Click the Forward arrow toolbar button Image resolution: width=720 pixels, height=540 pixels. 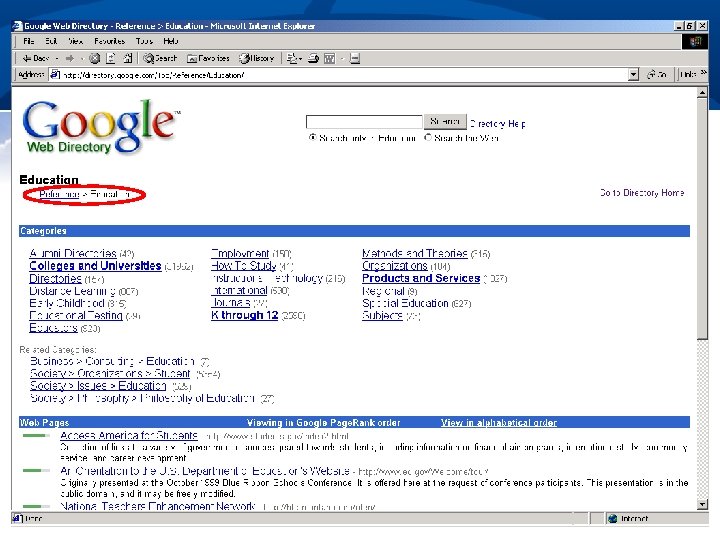tap(70, 58)
